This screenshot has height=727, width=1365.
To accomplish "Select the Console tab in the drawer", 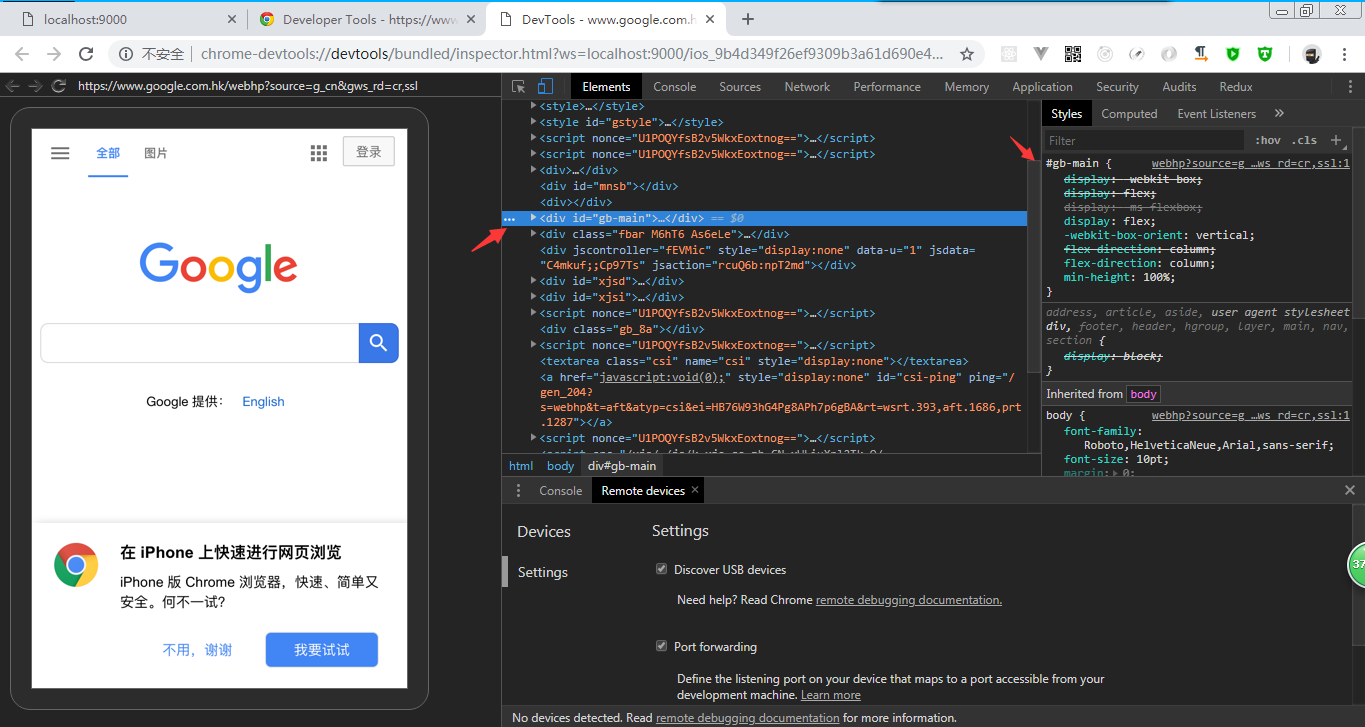I will pos(560,491).
